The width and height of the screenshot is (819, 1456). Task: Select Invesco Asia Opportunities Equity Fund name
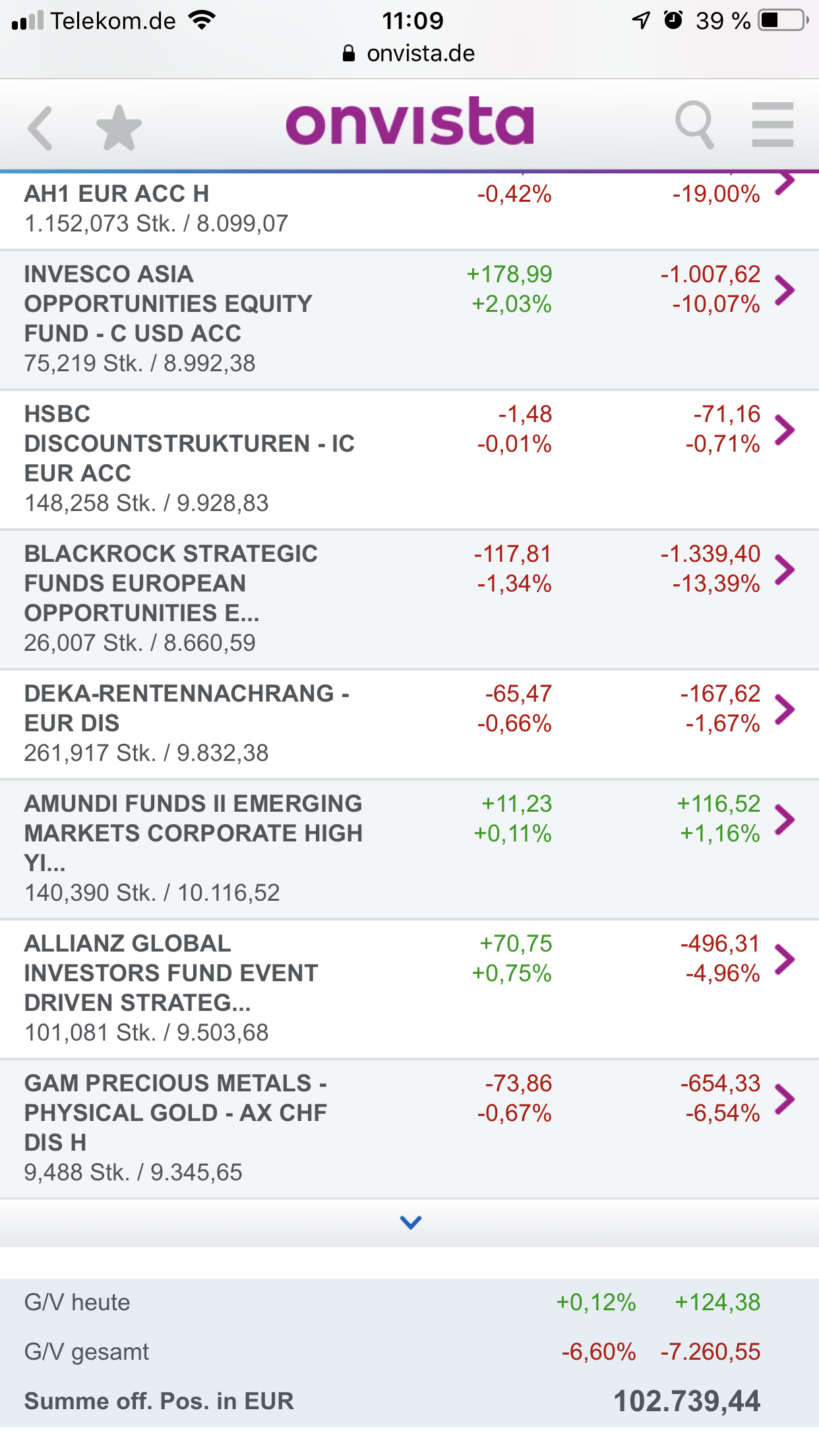click(168, 304)
